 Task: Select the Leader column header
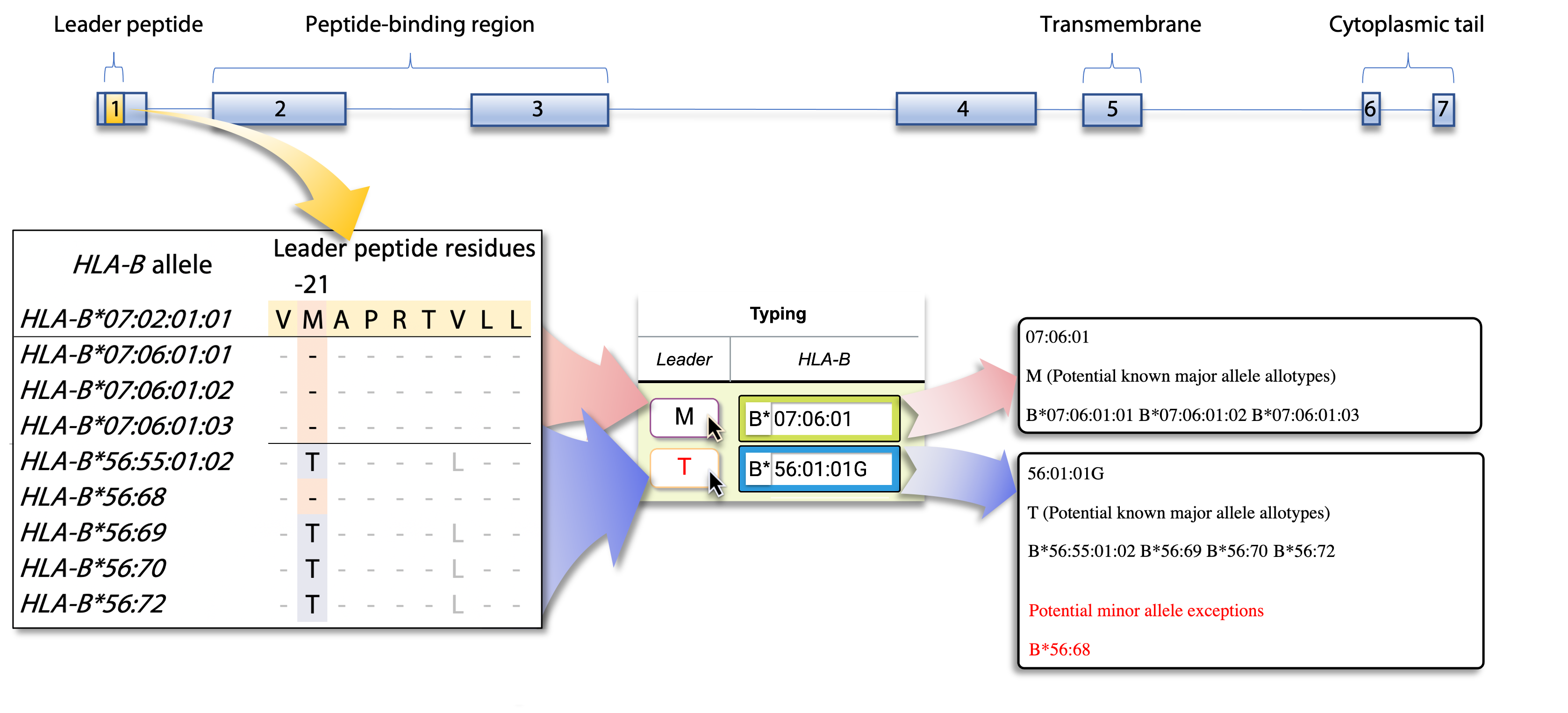684,360
